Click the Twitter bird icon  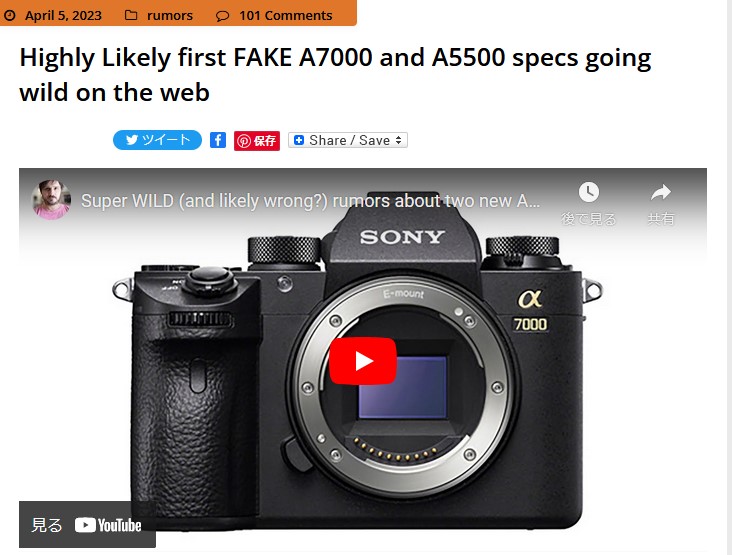pyautogui.click(x=132, y=140)
